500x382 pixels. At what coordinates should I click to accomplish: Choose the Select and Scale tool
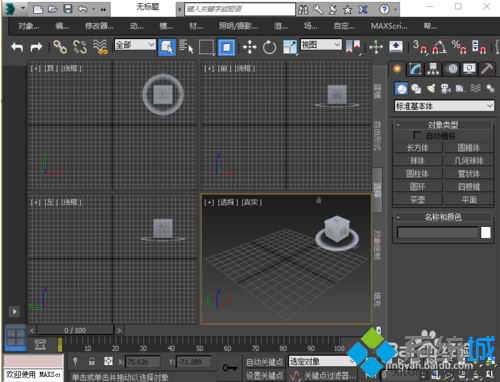[290, 47]
